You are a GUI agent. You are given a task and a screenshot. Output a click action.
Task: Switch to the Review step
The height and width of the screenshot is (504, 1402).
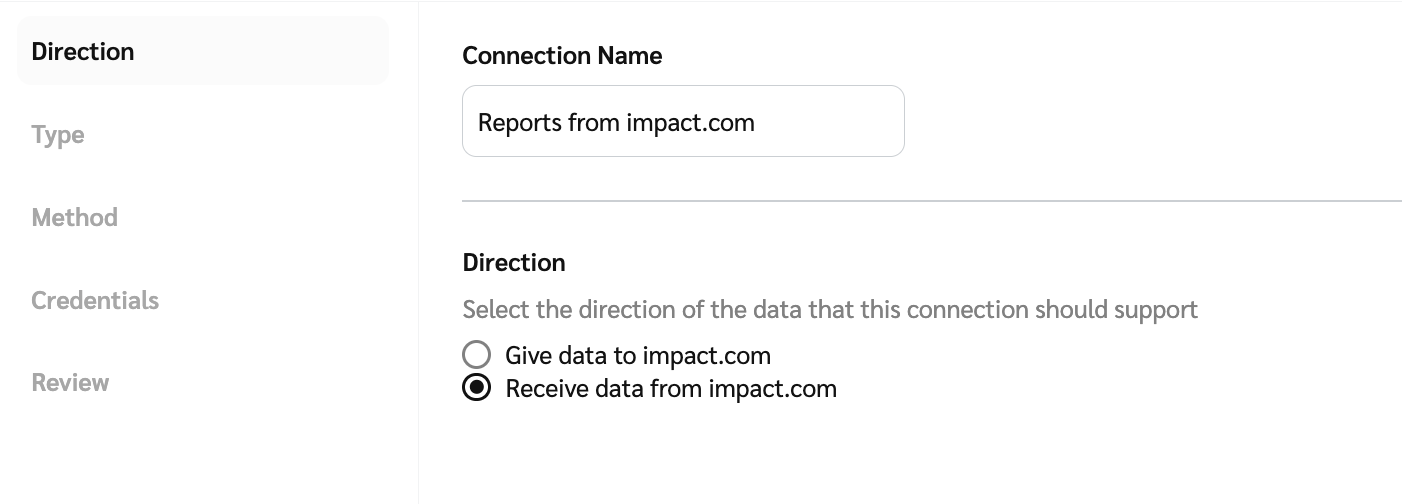click(x=70, y=383)
